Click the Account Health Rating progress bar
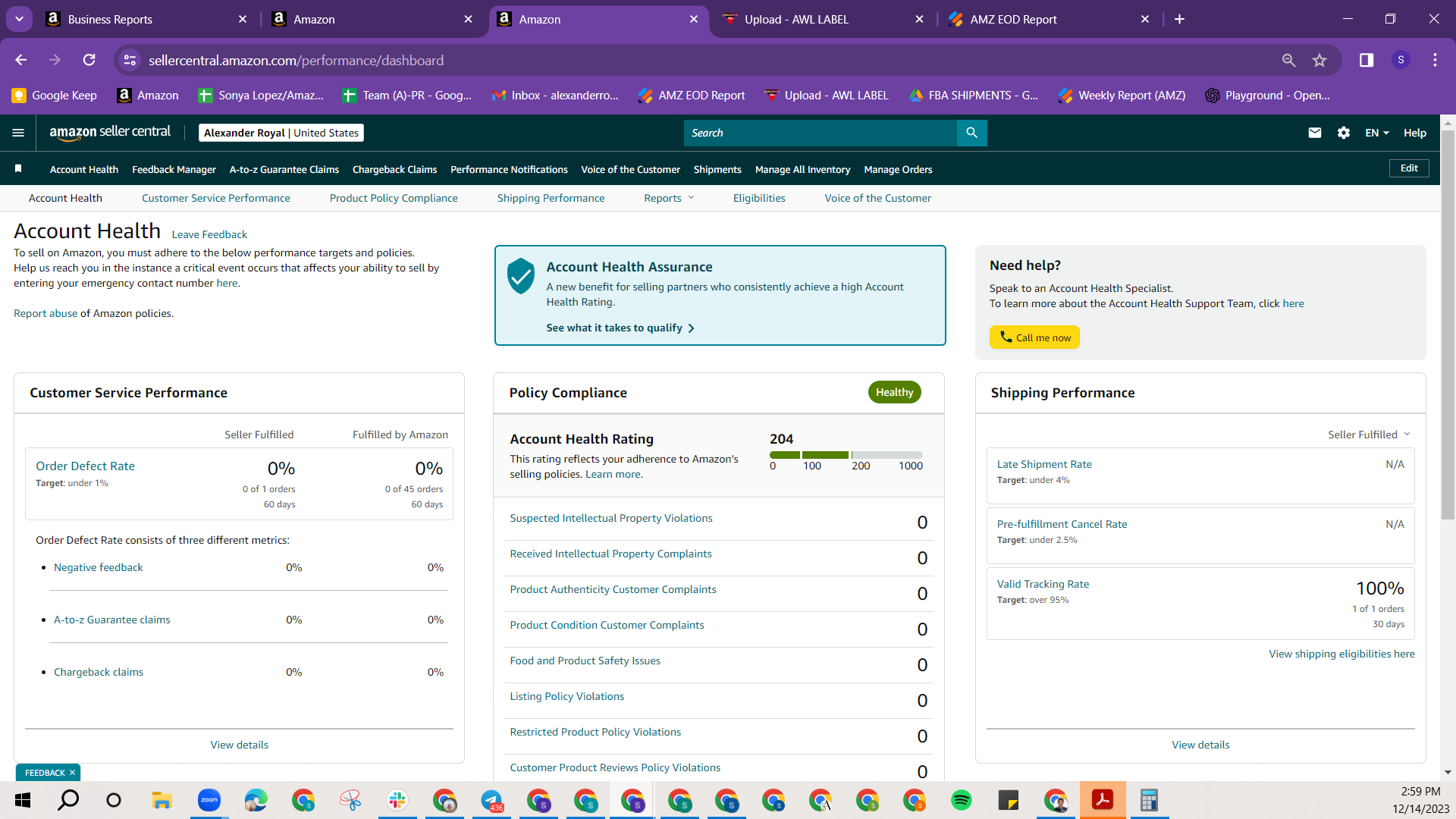 coord(846,455)
